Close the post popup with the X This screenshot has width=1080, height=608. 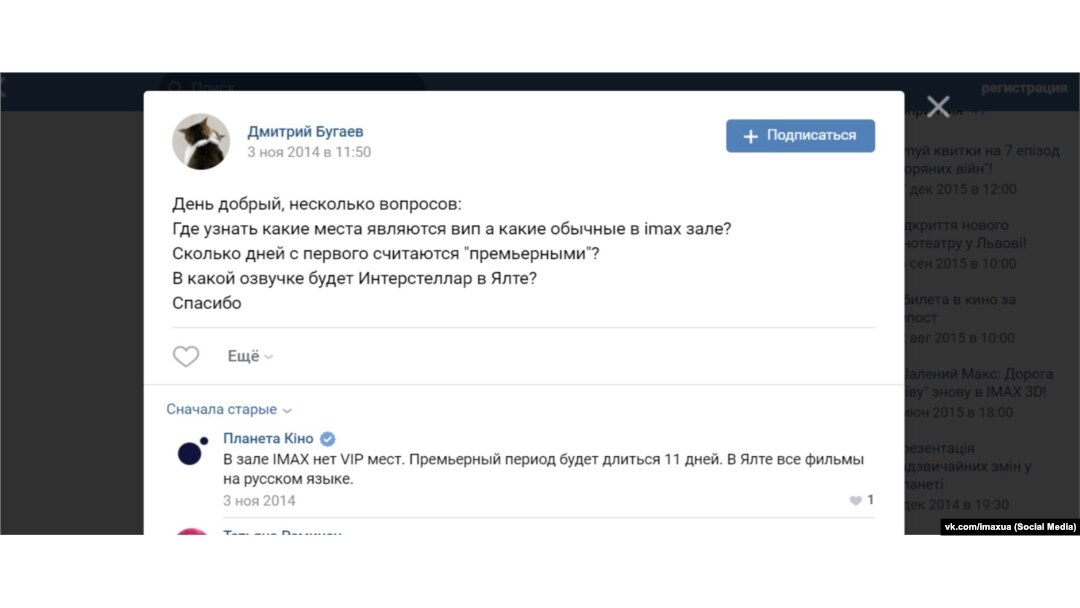tap(937, 107)
